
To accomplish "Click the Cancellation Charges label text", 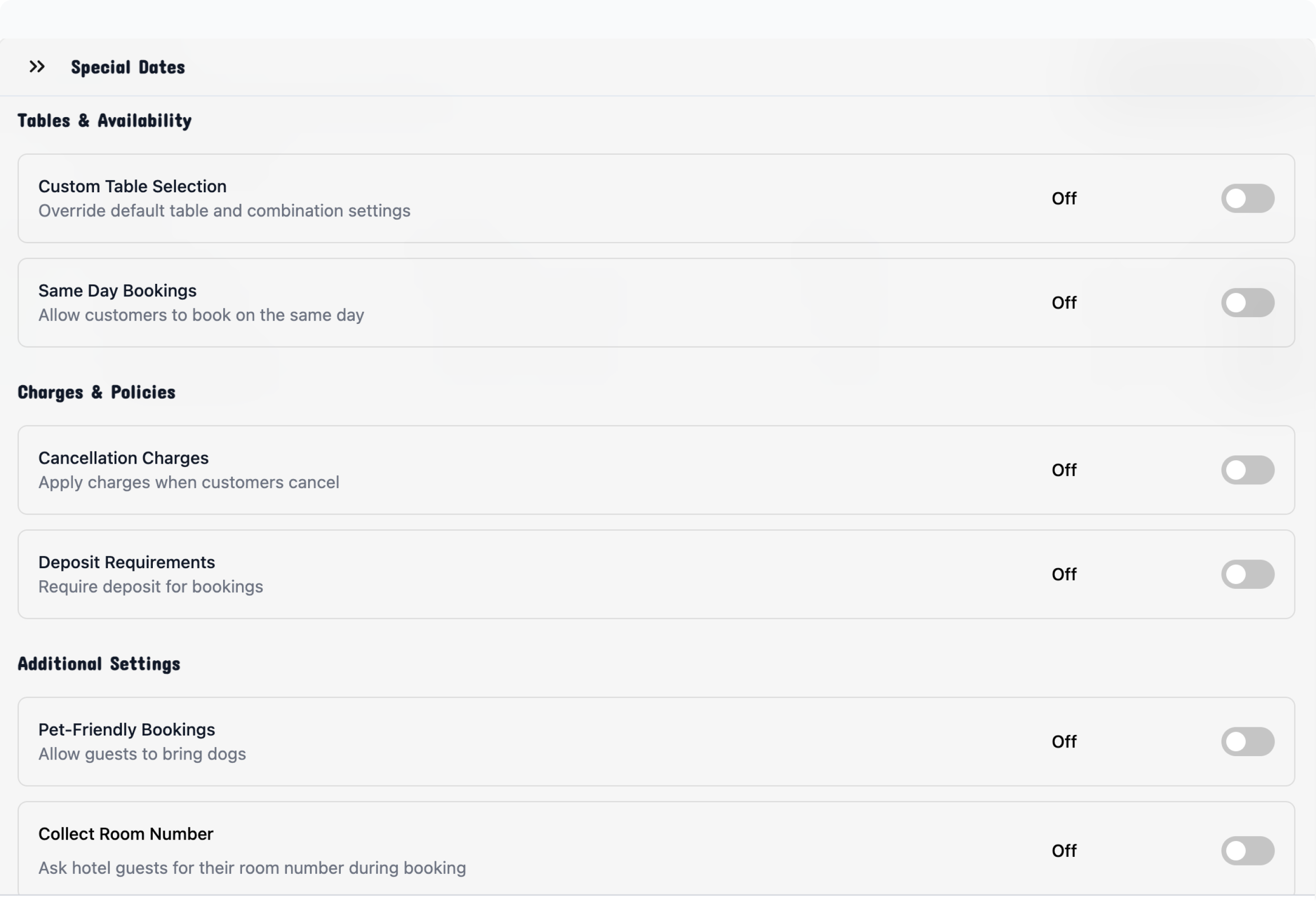I will [x=123, y=458].
